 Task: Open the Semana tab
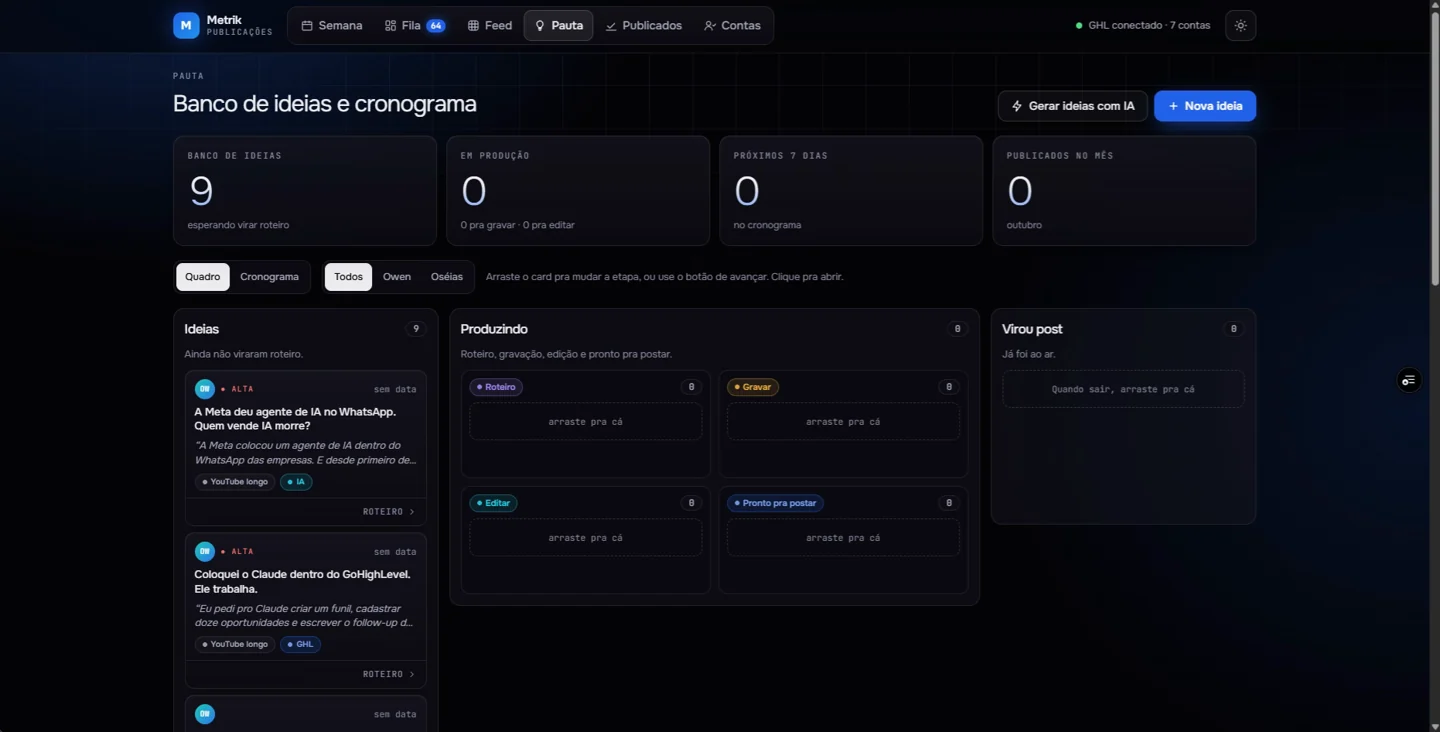tap(332, 26)
